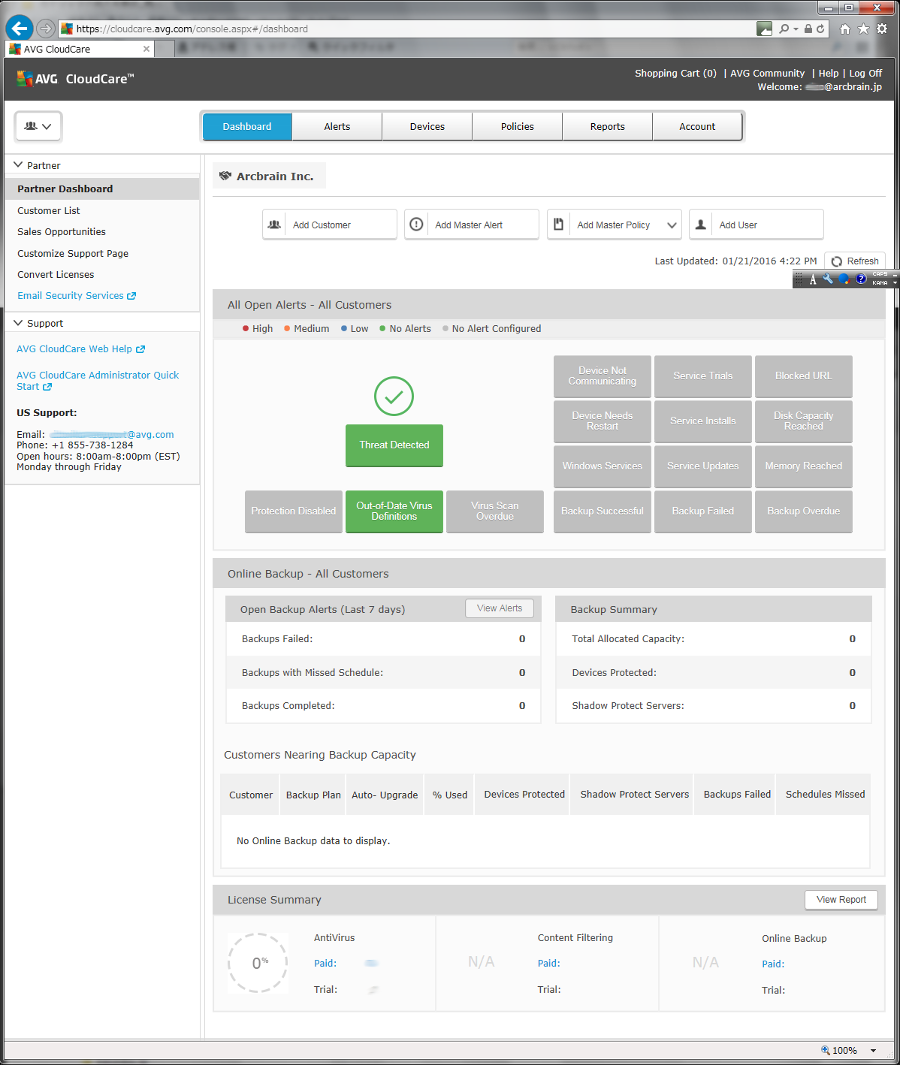900x1065 pixels.
Task: Select the Policies tab
Action: coord(518,126)
